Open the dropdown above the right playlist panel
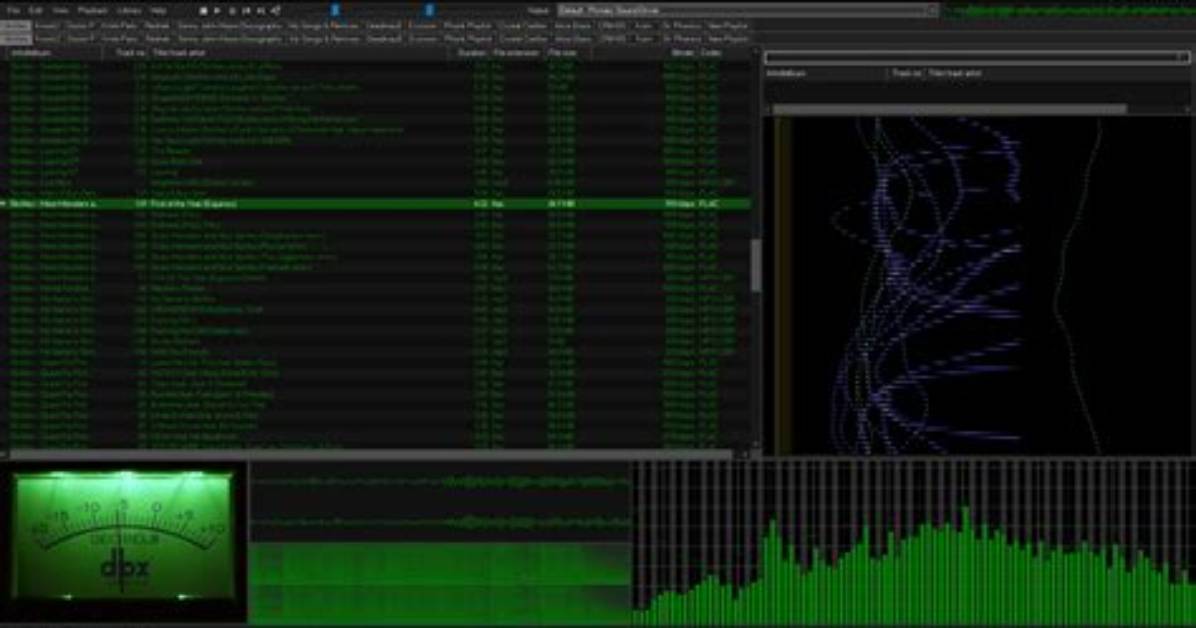1196x628 pixels. coord(977,57)
